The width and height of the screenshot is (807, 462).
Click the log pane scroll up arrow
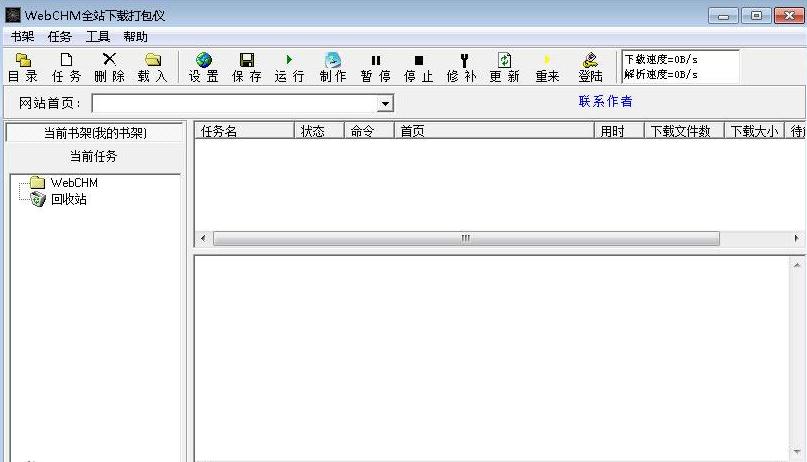click(x=797, y=265)
